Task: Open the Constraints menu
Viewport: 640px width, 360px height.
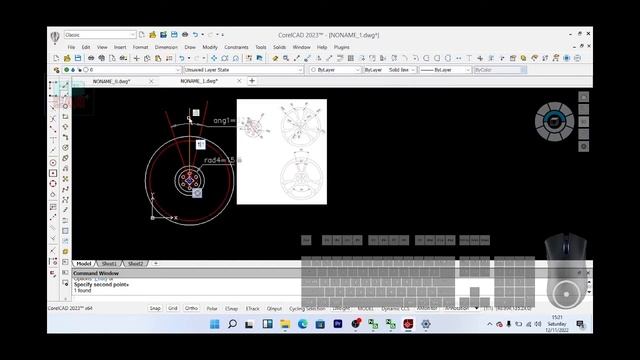Action: (236, 47)
